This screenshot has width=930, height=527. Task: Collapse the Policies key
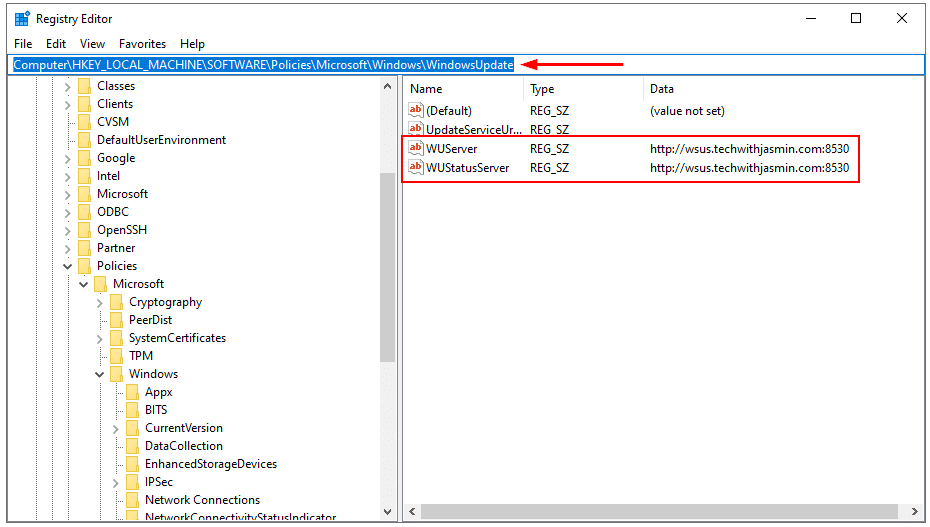click(68, 266)
